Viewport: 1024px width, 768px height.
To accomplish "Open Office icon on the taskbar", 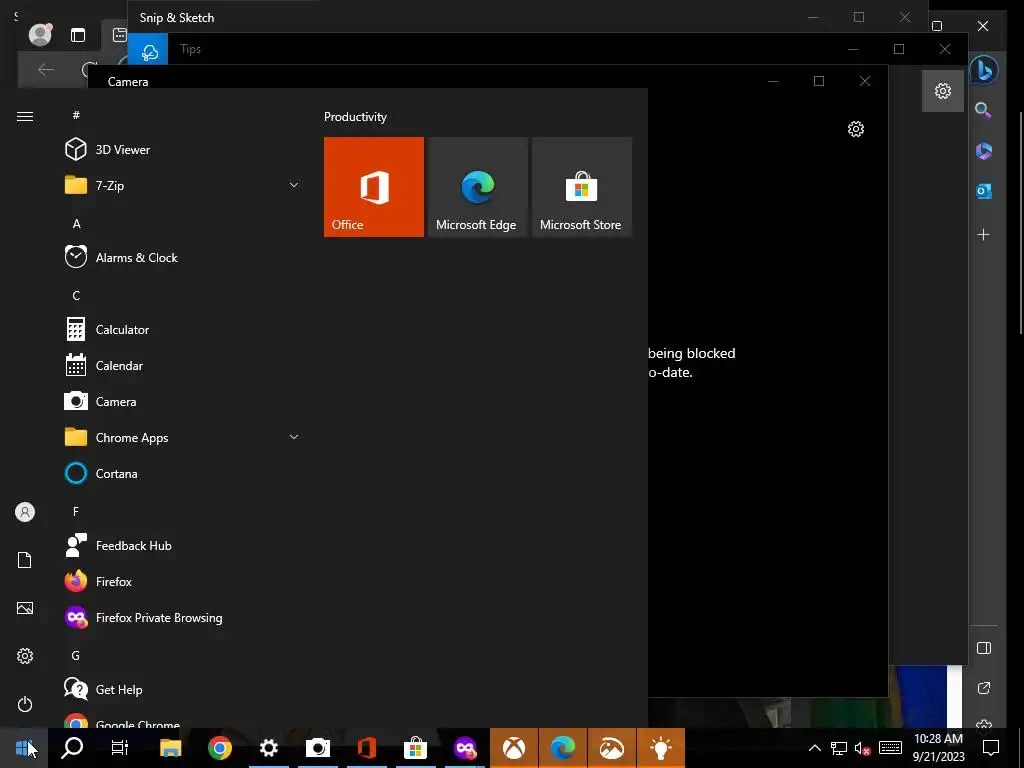I will coord(367,748).
